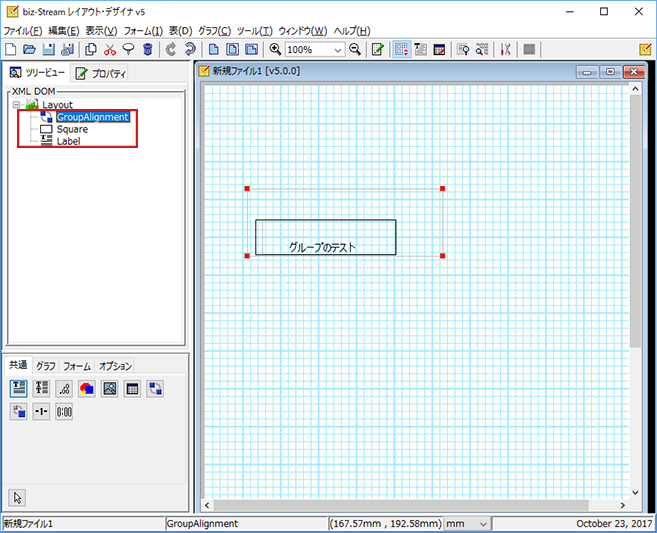Select the shapes tool with red circle
This screenshot has height=533, width=657.
coord(87,388)
